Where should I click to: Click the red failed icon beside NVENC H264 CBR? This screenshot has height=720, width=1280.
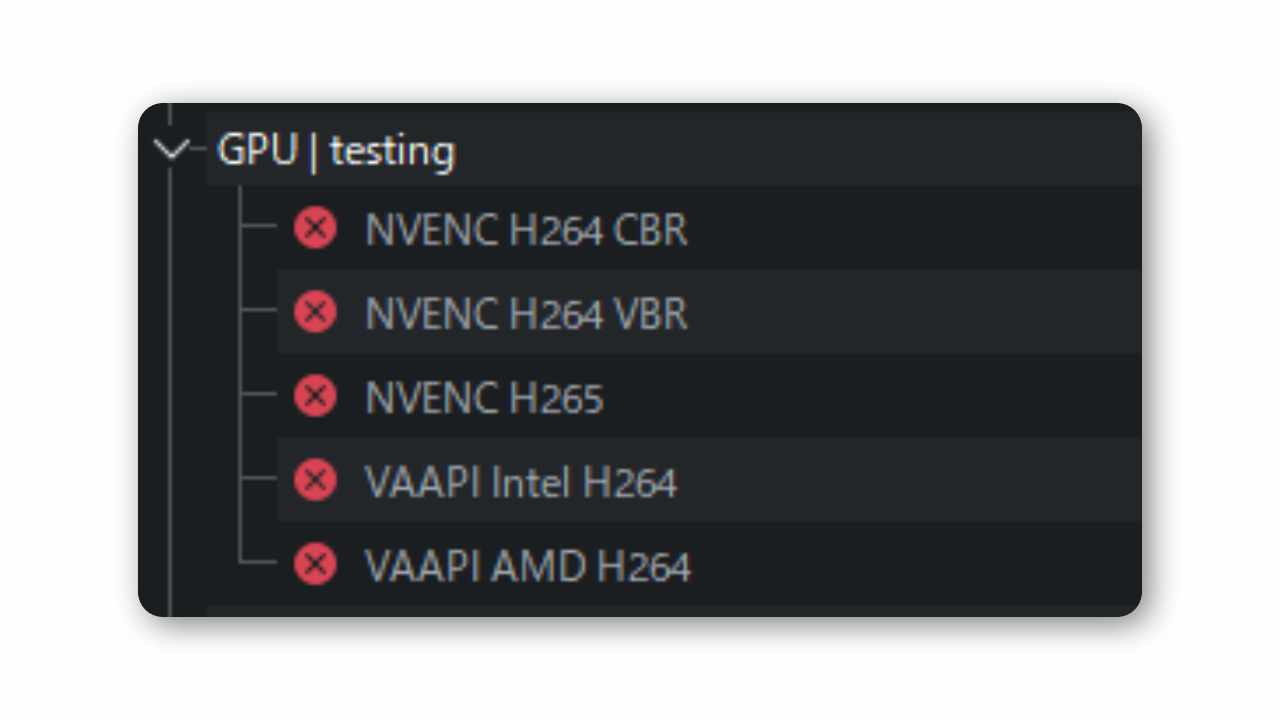[315, 229]
